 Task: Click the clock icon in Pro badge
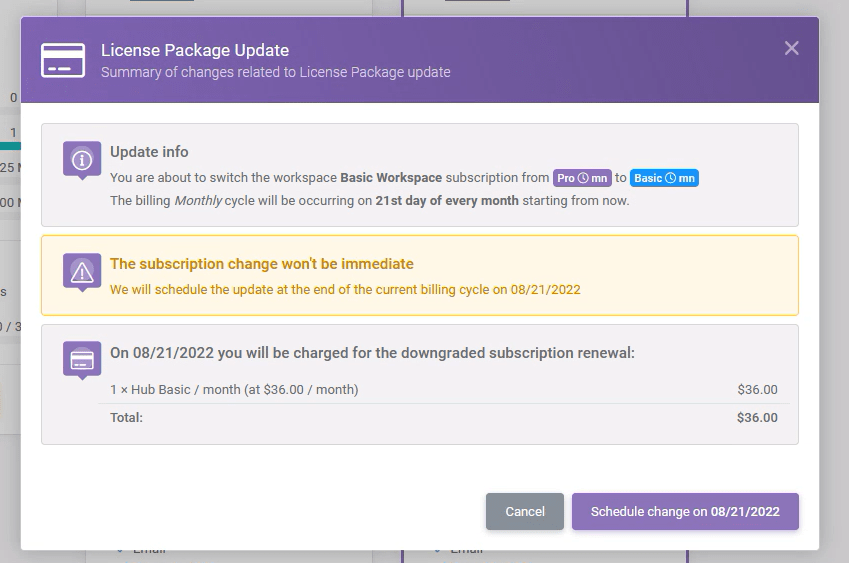tap(583, 178)
